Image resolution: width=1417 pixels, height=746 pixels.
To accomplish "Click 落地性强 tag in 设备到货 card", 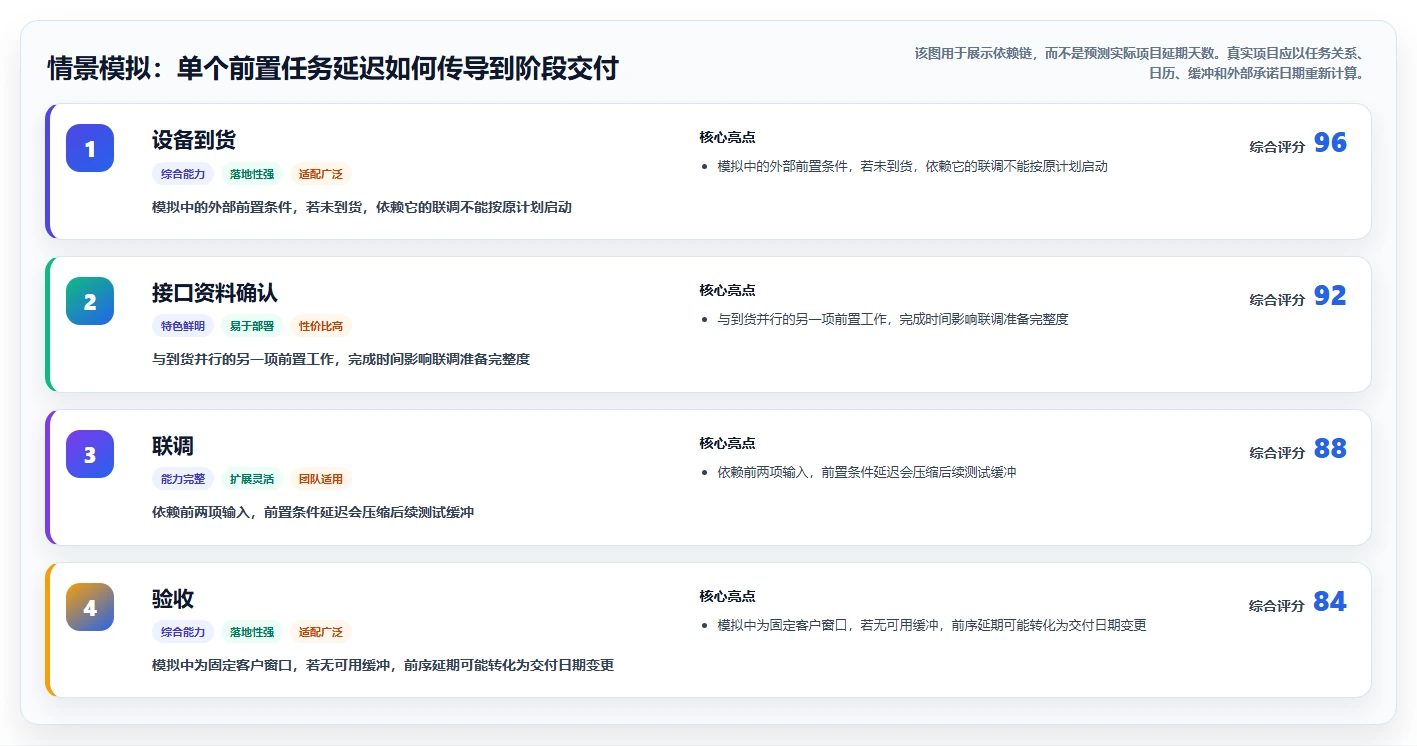I will [252, 174].
